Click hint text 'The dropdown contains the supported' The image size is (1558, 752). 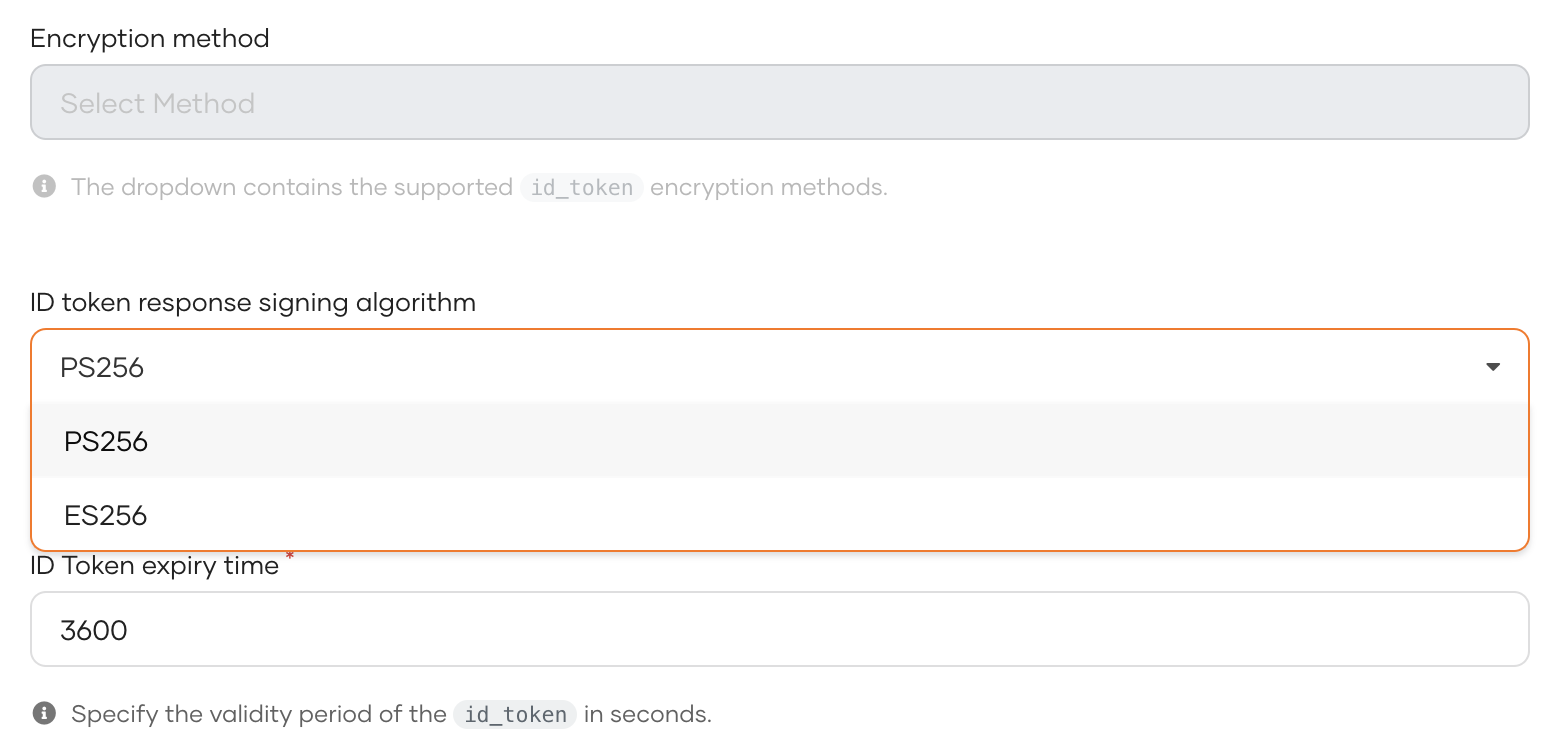click(292, 187)
